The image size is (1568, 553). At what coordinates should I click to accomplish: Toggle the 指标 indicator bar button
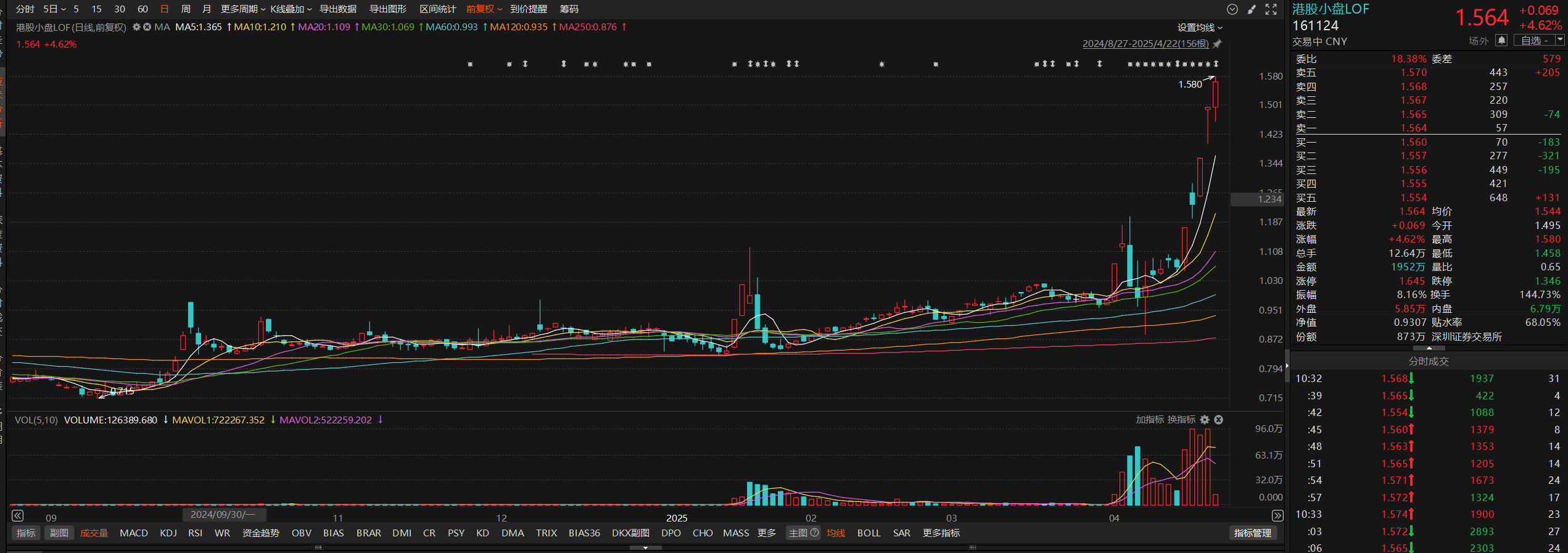pos(26,533)
